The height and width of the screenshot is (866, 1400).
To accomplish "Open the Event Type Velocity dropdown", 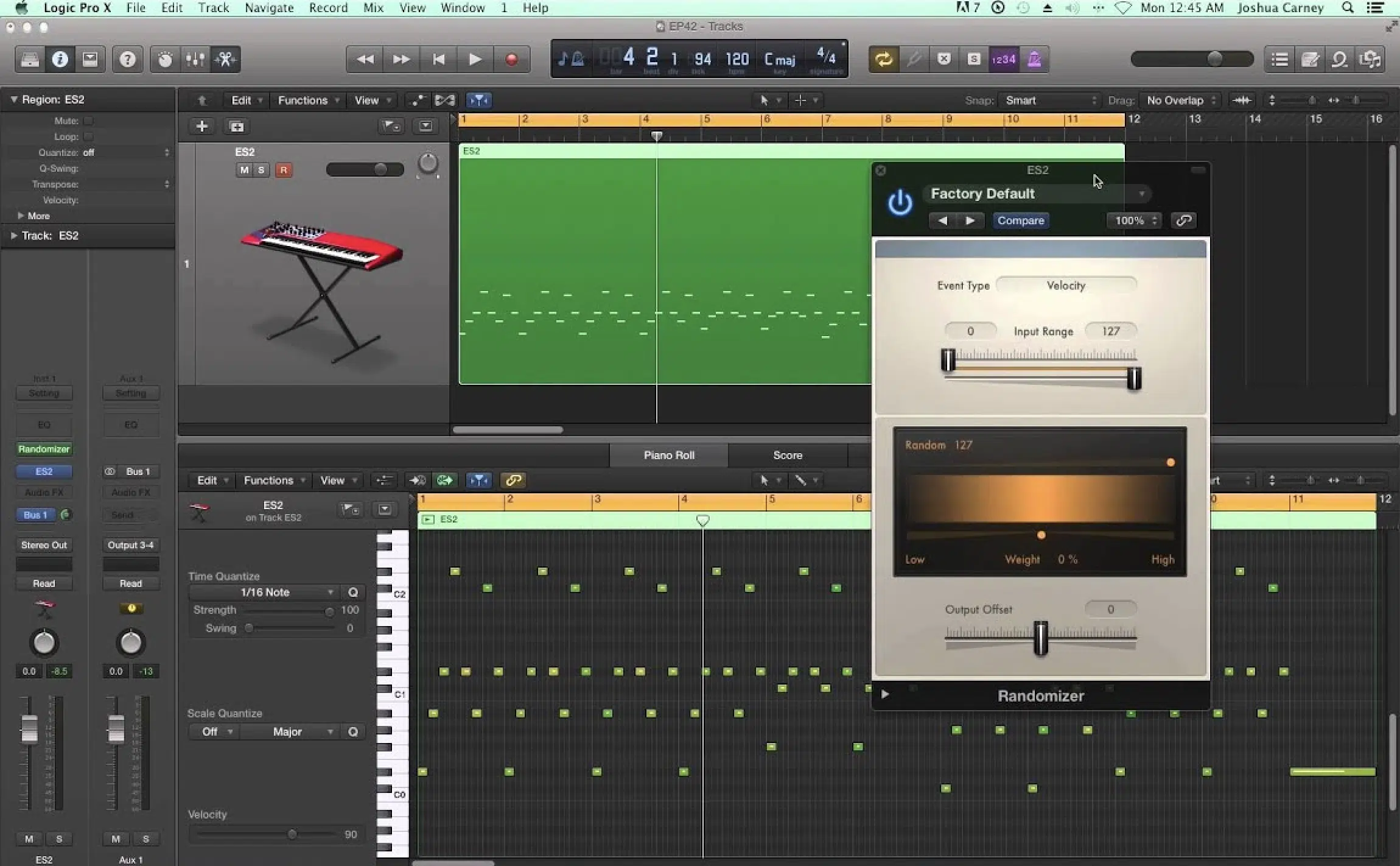I will pyautogui.click(x=1066, y=285).
